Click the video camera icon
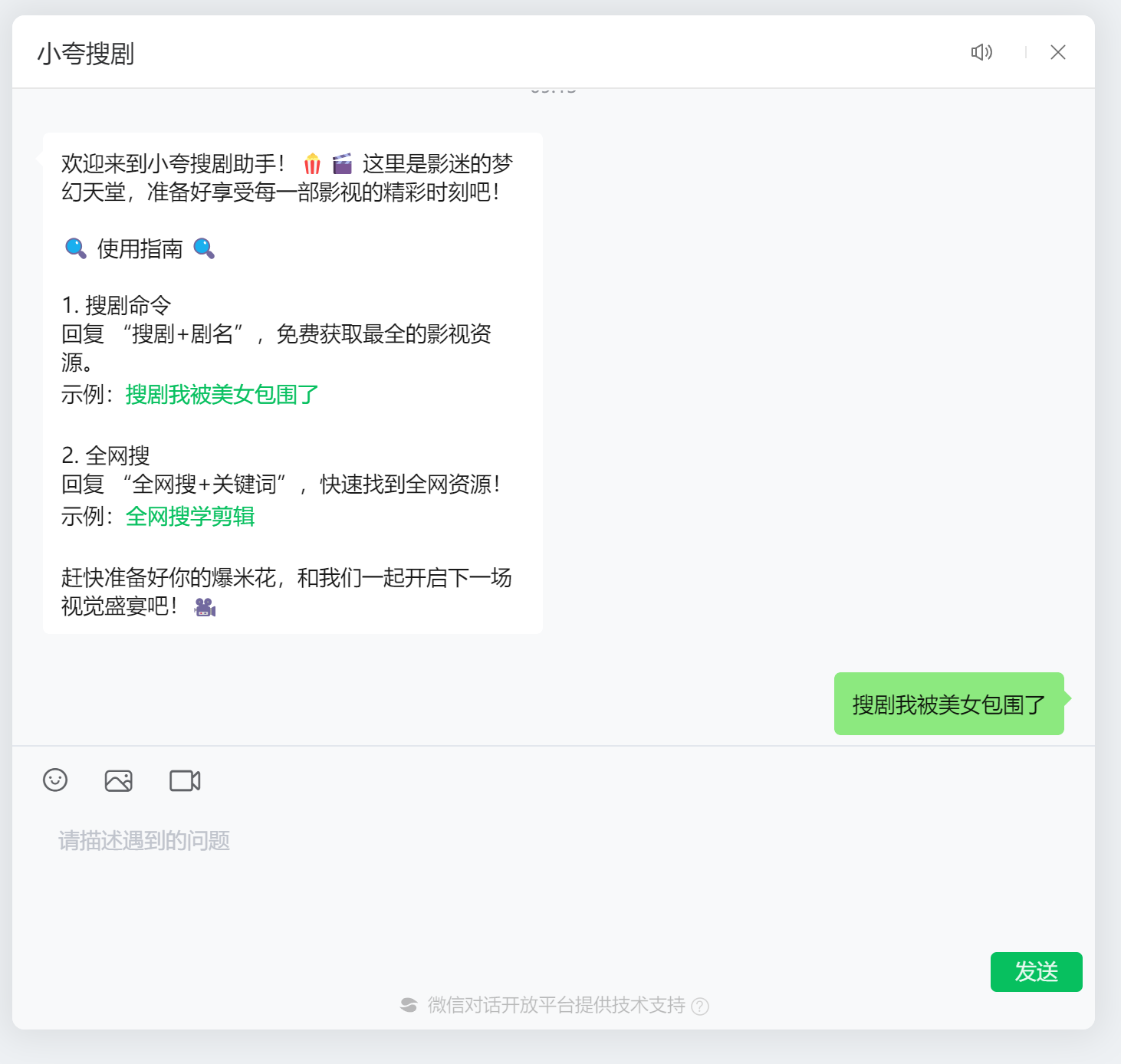This screenshot has width=1121, height=1064. (x=185, y=780)
